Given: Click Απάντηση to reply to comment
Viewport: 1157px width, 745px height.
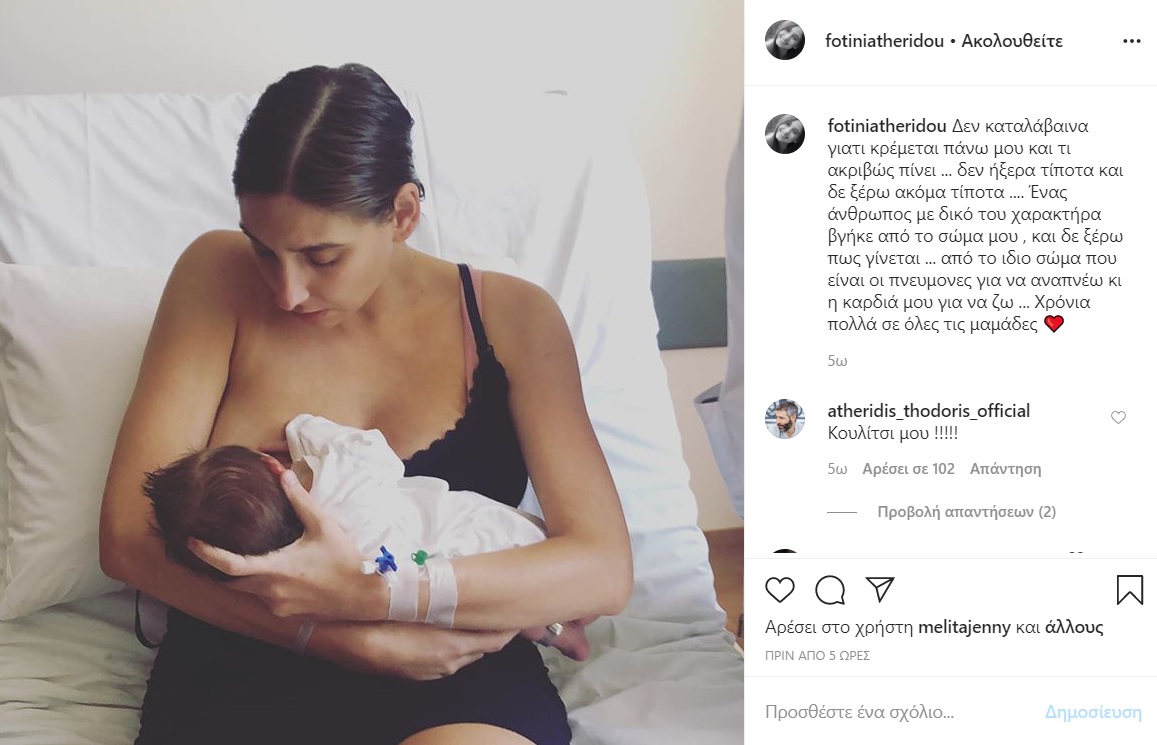Looking at the screenshot, I should (x=1005, y=469).
